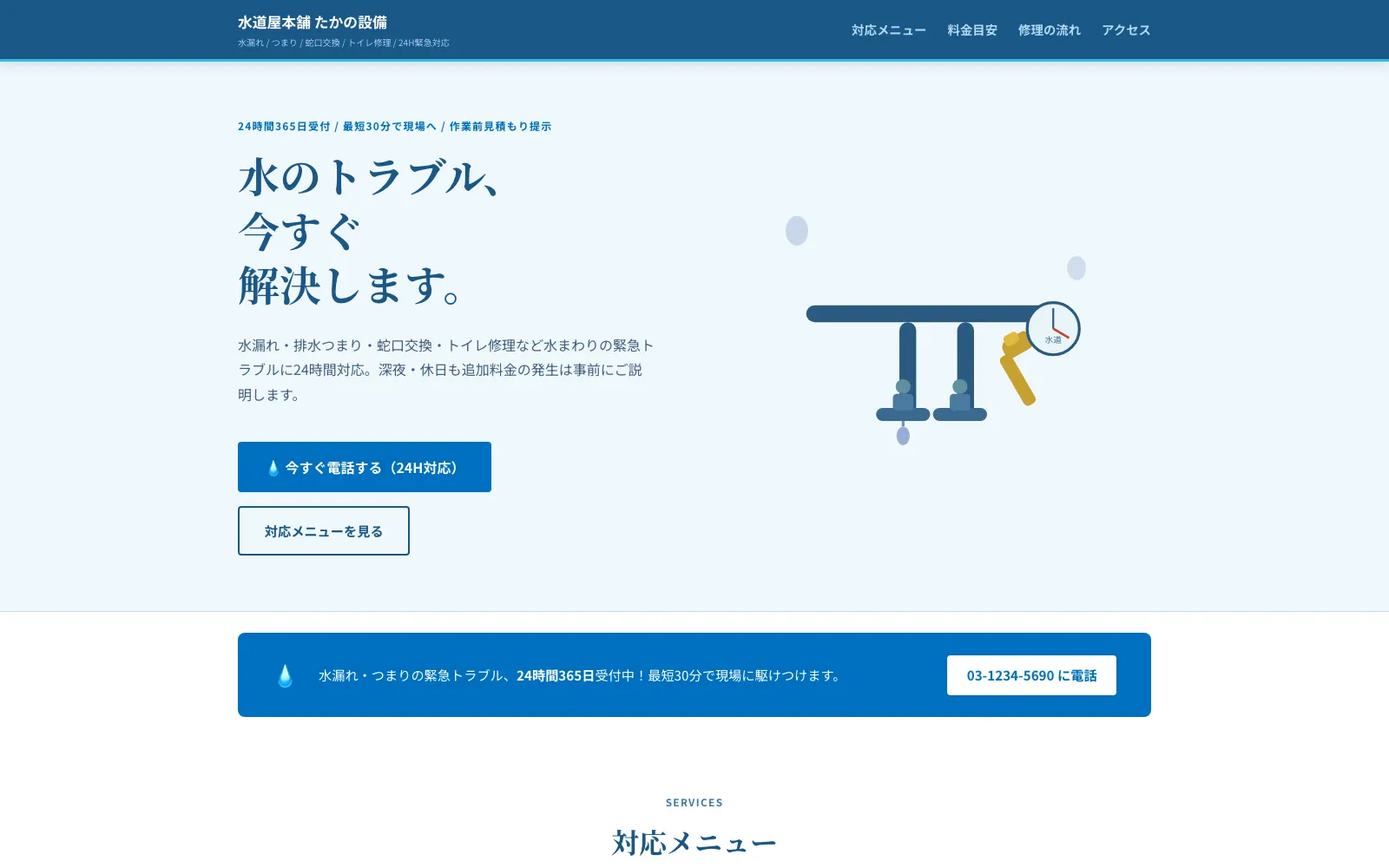
Task: Click the clock gauge in pipe illustration
Action: tap(1053, 329)
